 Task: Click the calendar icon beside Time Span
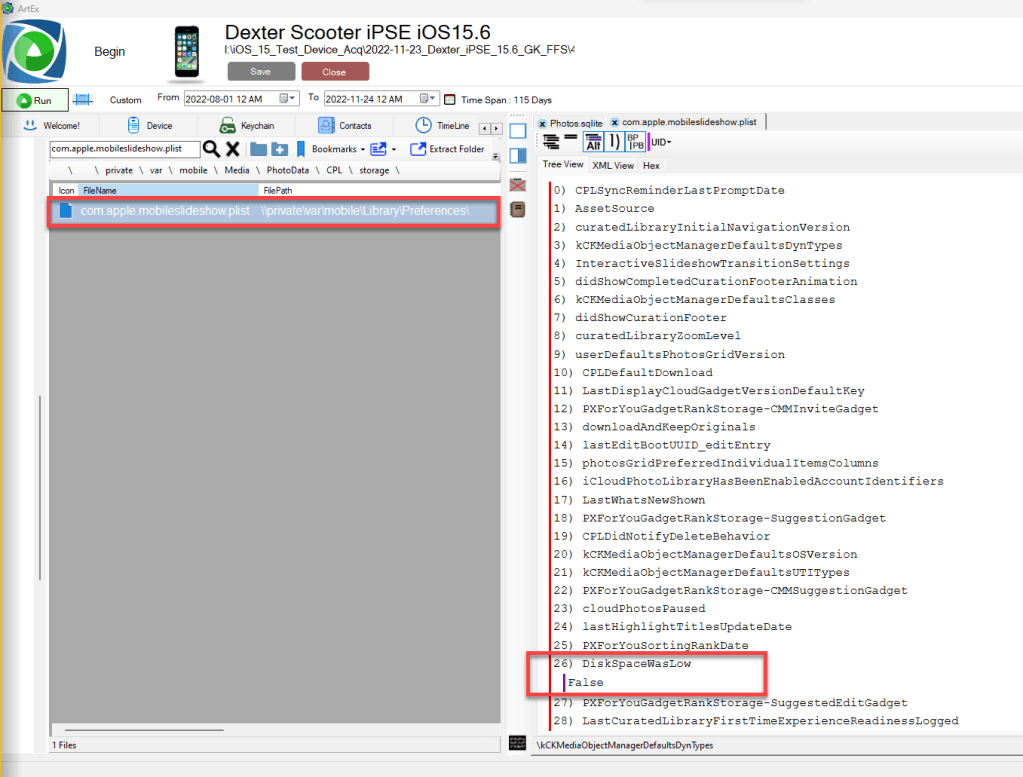[450, 99]
